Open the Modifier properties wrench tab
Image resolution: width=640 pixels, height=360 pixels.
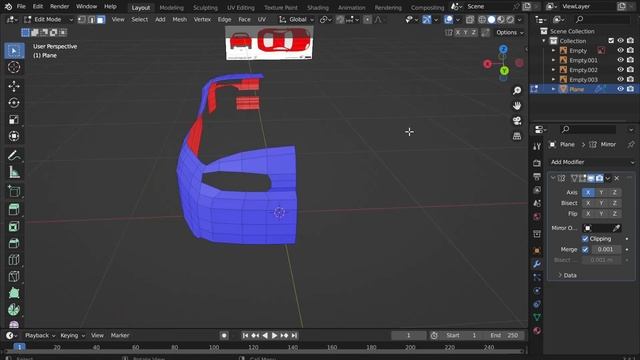coord(537,264)
